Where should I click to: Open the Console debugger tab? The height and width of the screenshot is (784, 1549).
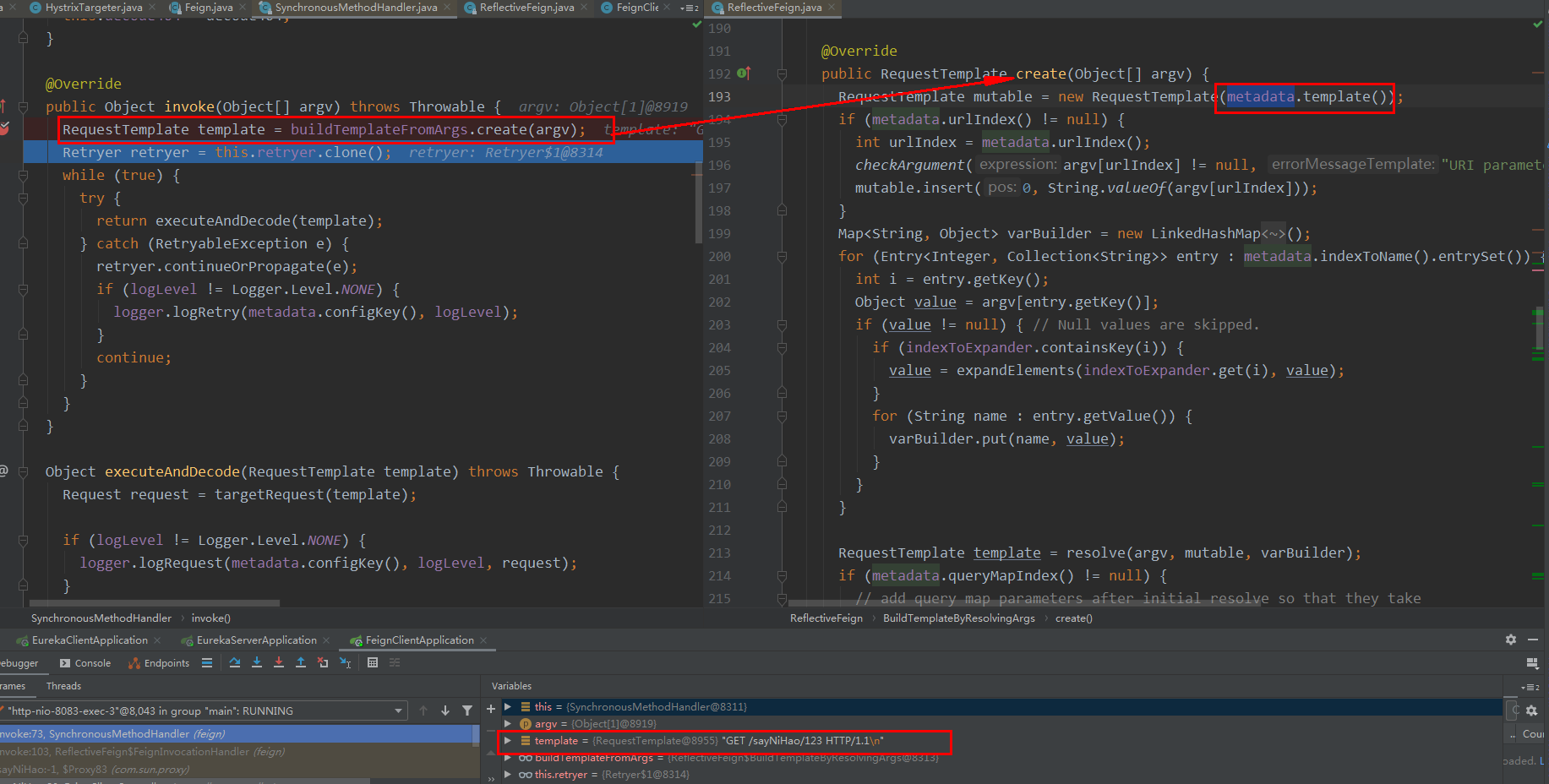(85, 663)
